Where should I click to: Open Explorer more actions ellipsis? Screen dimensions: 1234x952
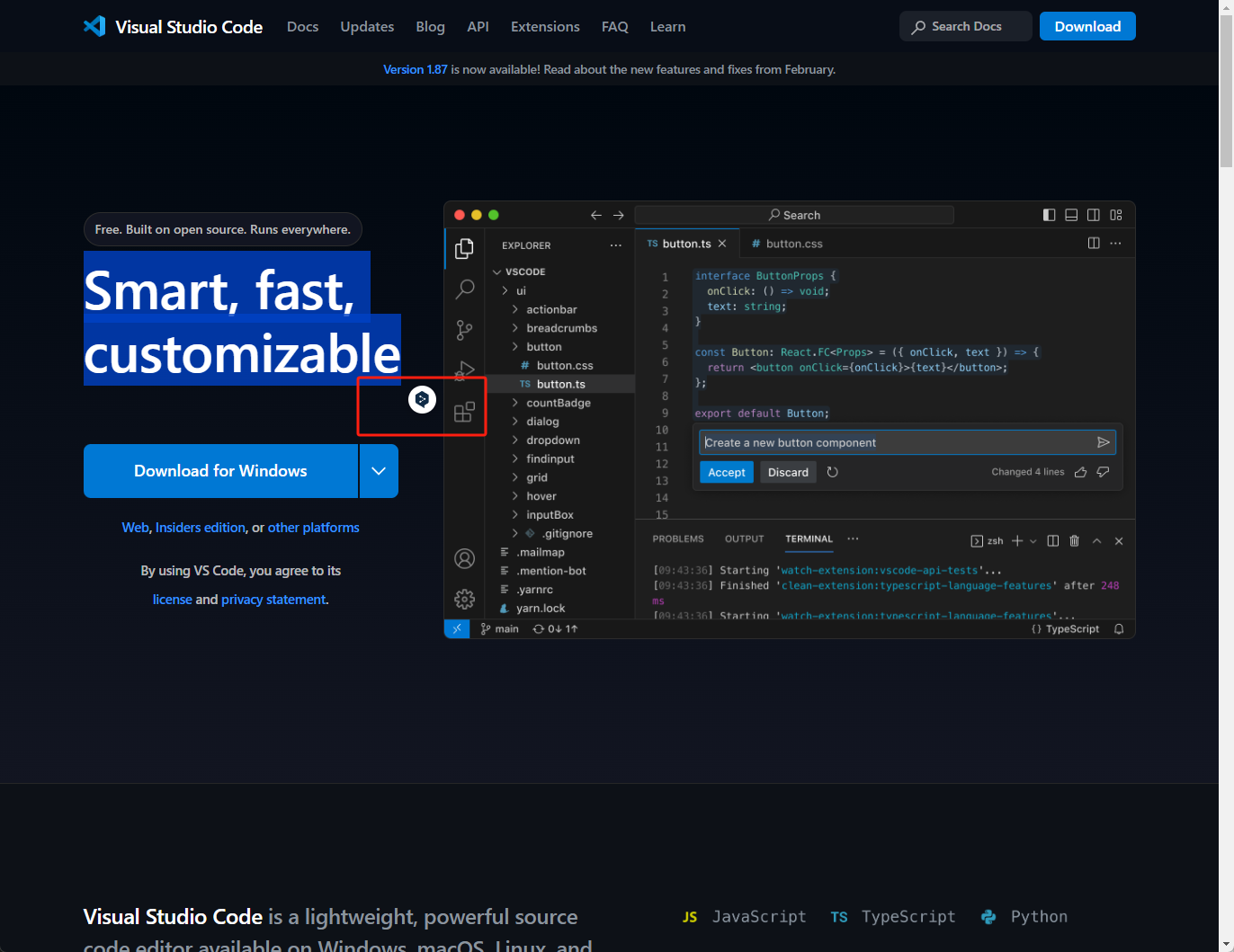(x=615, y=245)
